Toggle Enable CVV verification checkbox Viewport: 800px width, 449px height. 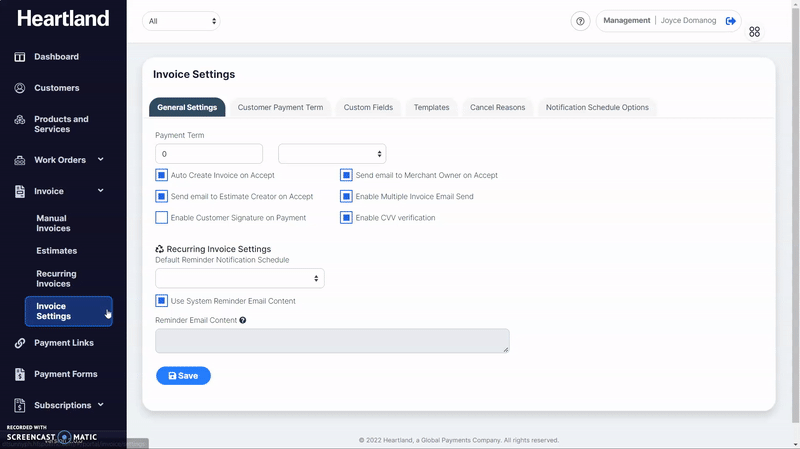[x=347, y=218]
